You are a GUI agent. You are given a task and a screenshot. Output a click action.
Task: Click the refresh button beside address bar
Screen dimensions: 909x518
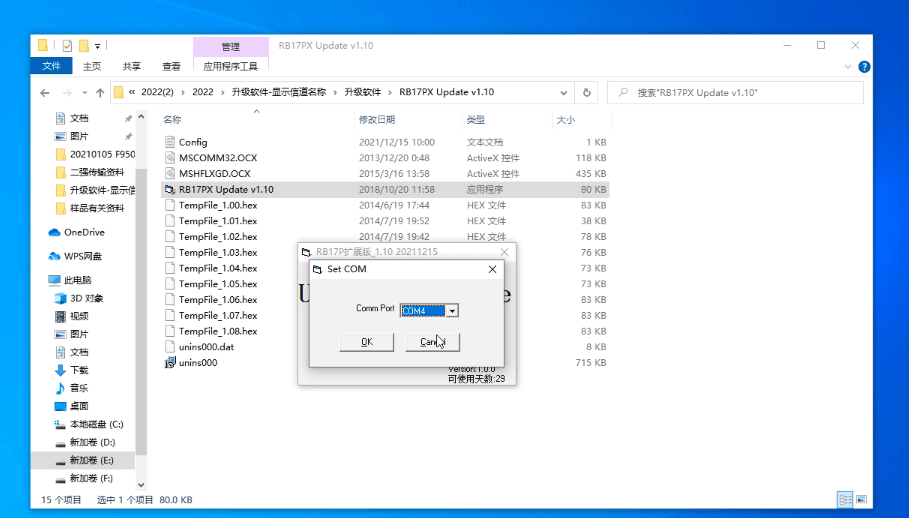(587, 92)
